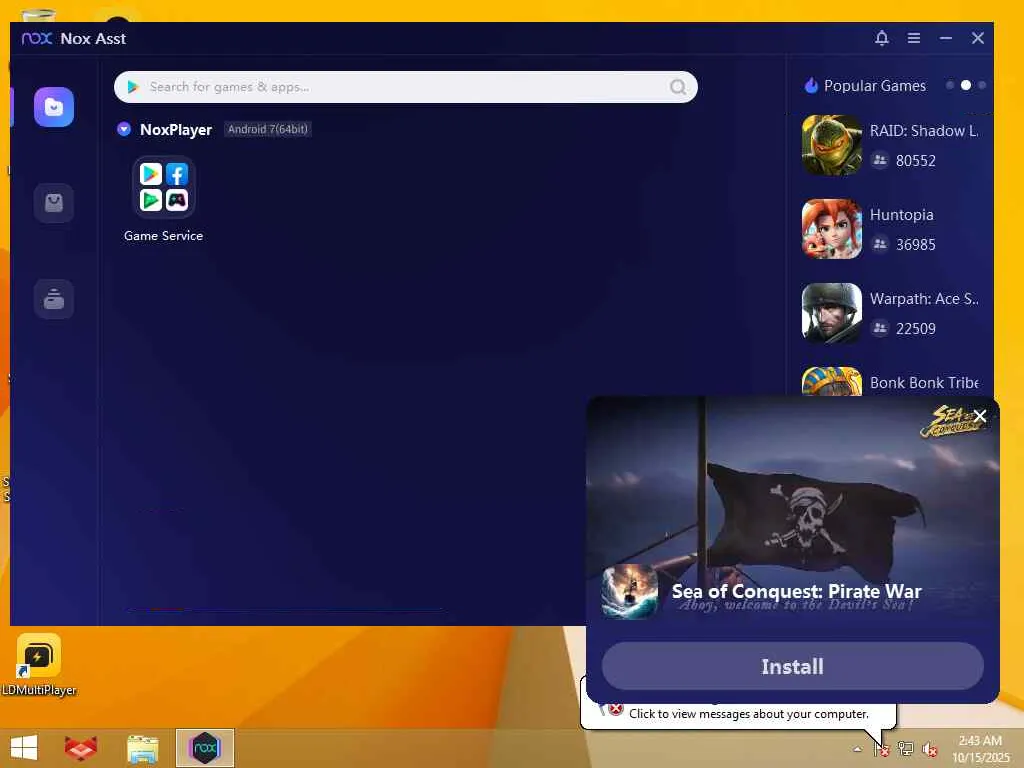Viewport: 1024px width, 768px height.
Task: Open the red fox app on taskbar
Action: pyautogui.click(x=81, y=748)
